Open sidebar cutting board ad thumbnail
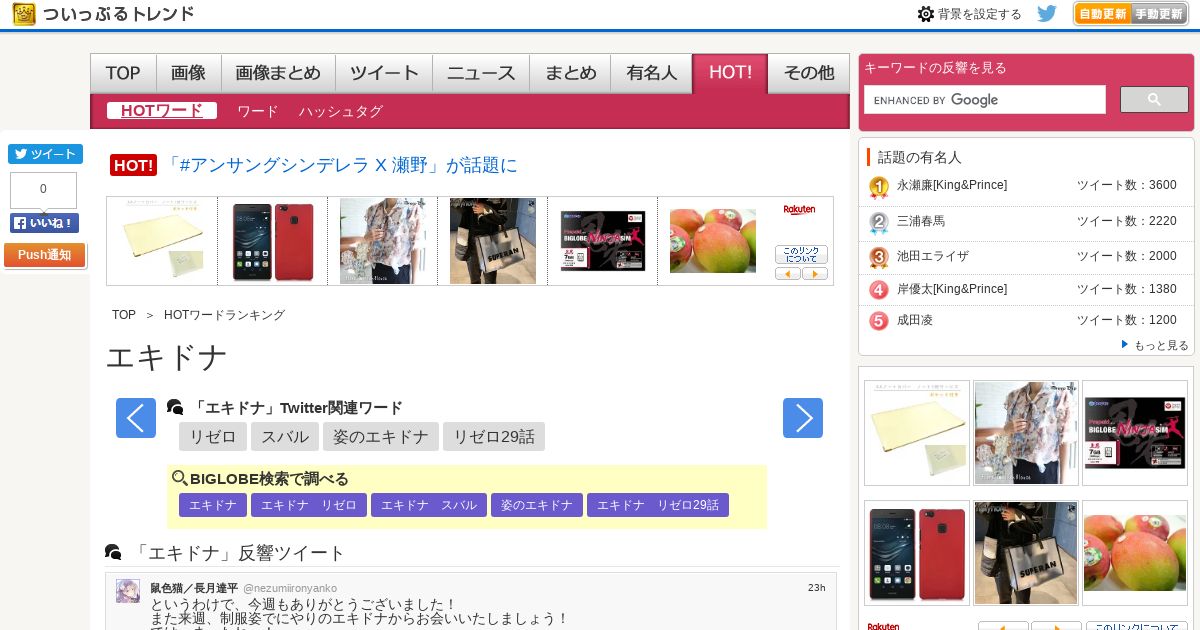The width and height of the screenshot is (1200, 630). tap(917, 433)
